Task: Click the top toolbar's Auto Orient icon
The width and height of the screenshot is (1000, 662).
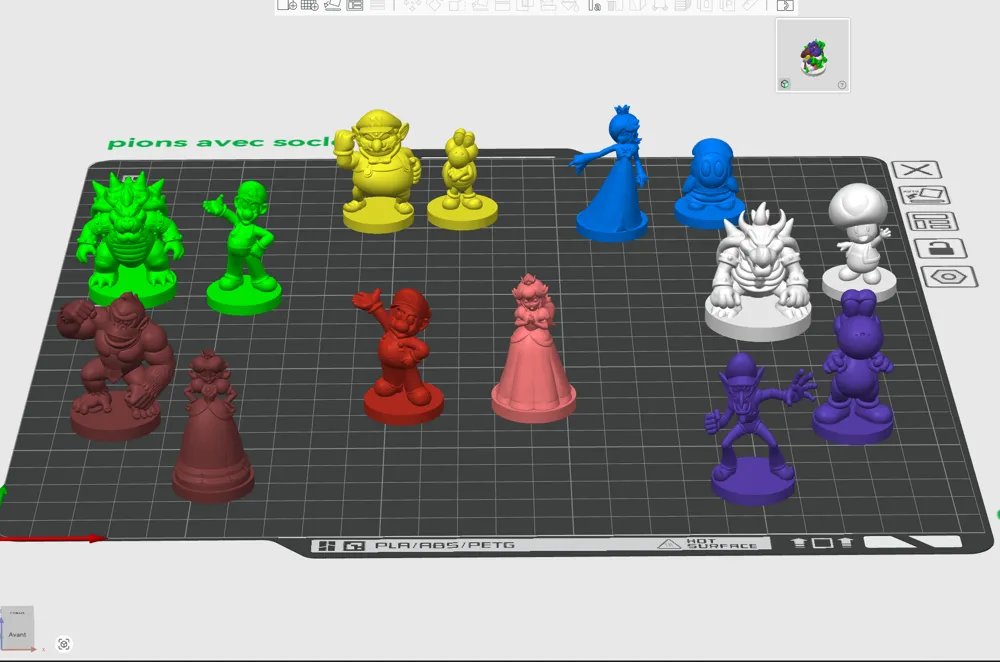Action: point(332,5)
